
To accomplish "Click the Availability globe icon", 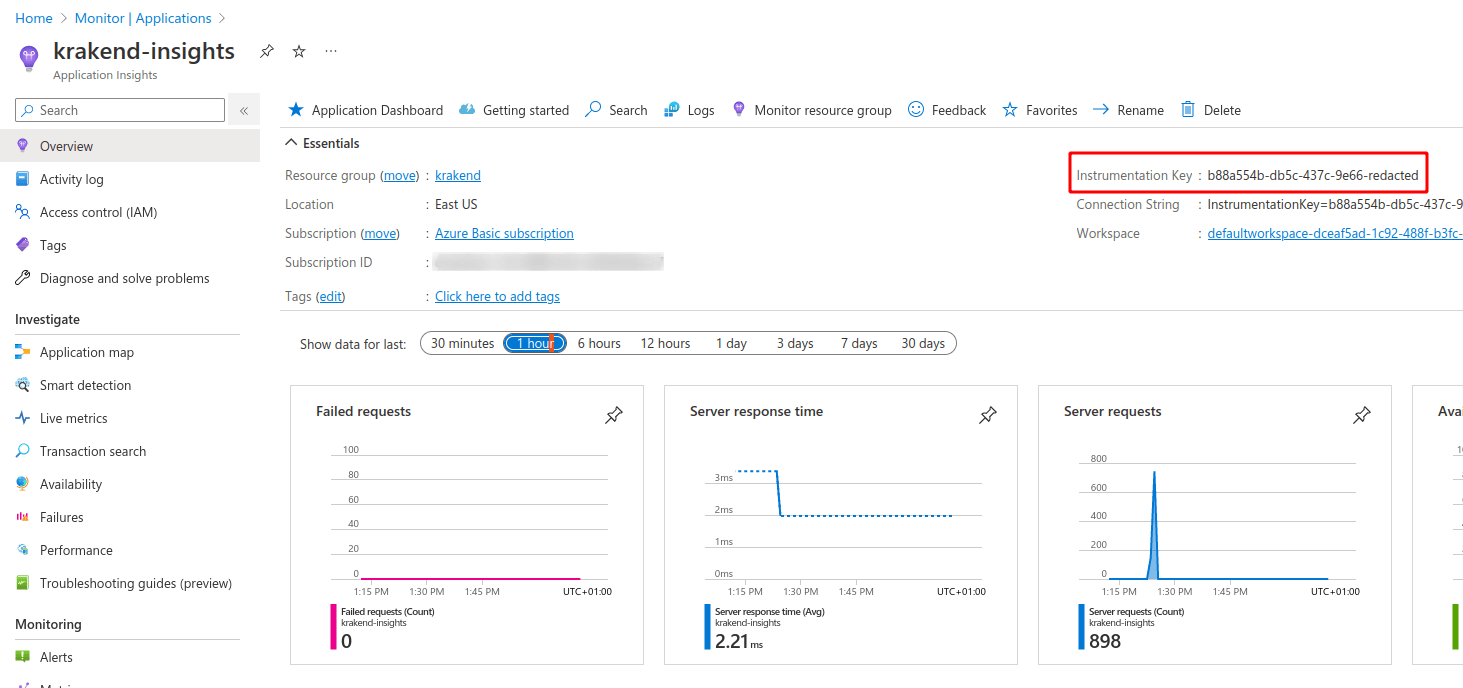I will [x=22, y=484].
